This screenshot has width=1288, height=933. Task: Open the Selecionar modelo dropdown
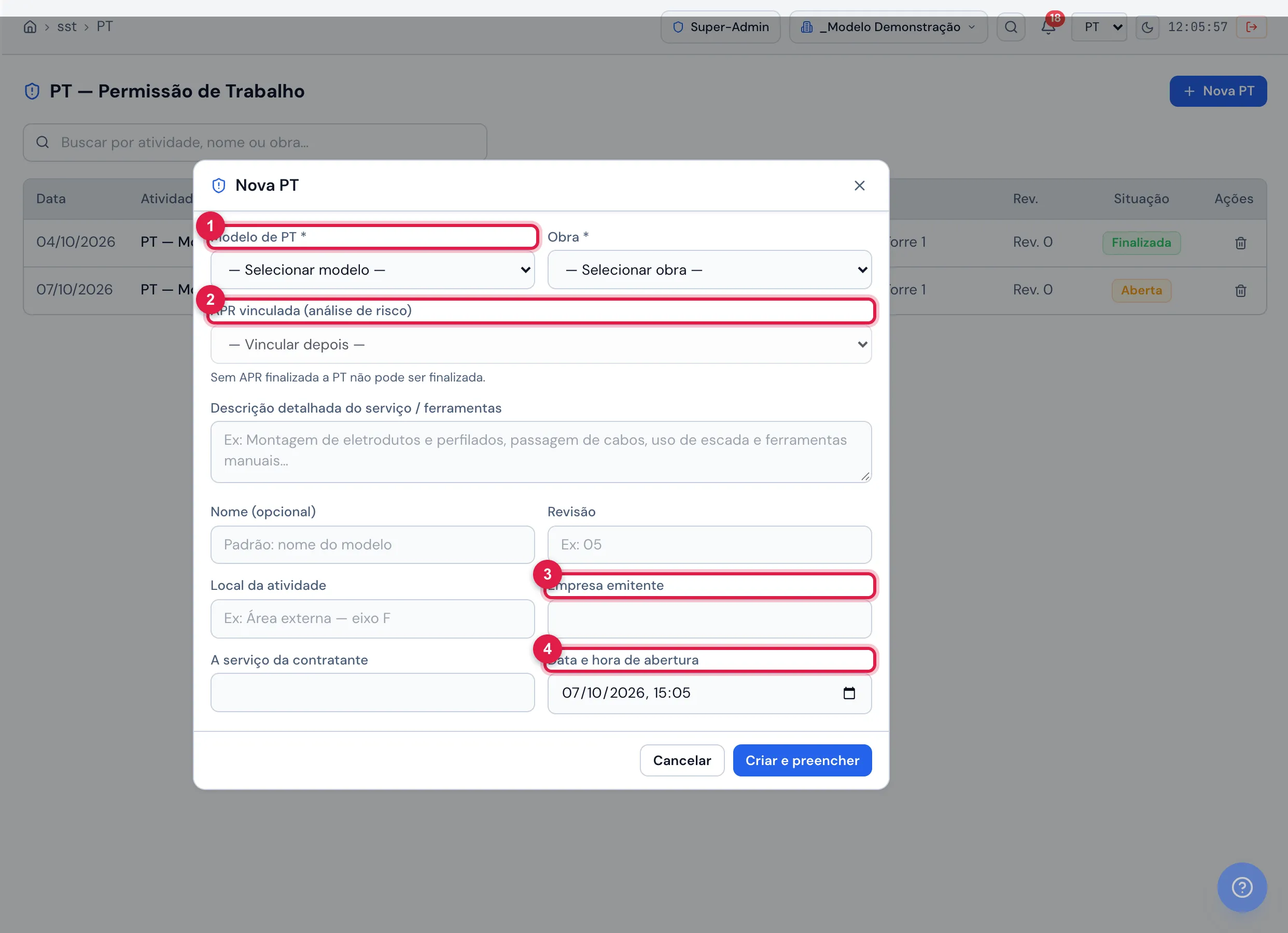(x=372, y=270)
